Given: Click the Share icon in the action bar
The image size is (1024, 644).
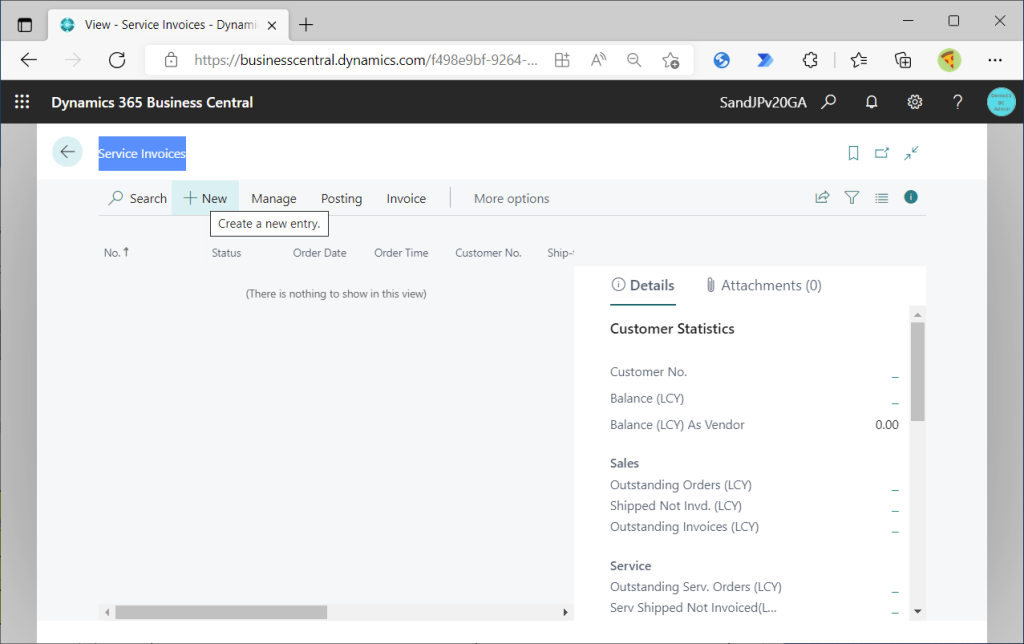Looking at the screenshot, I should 822,197.
